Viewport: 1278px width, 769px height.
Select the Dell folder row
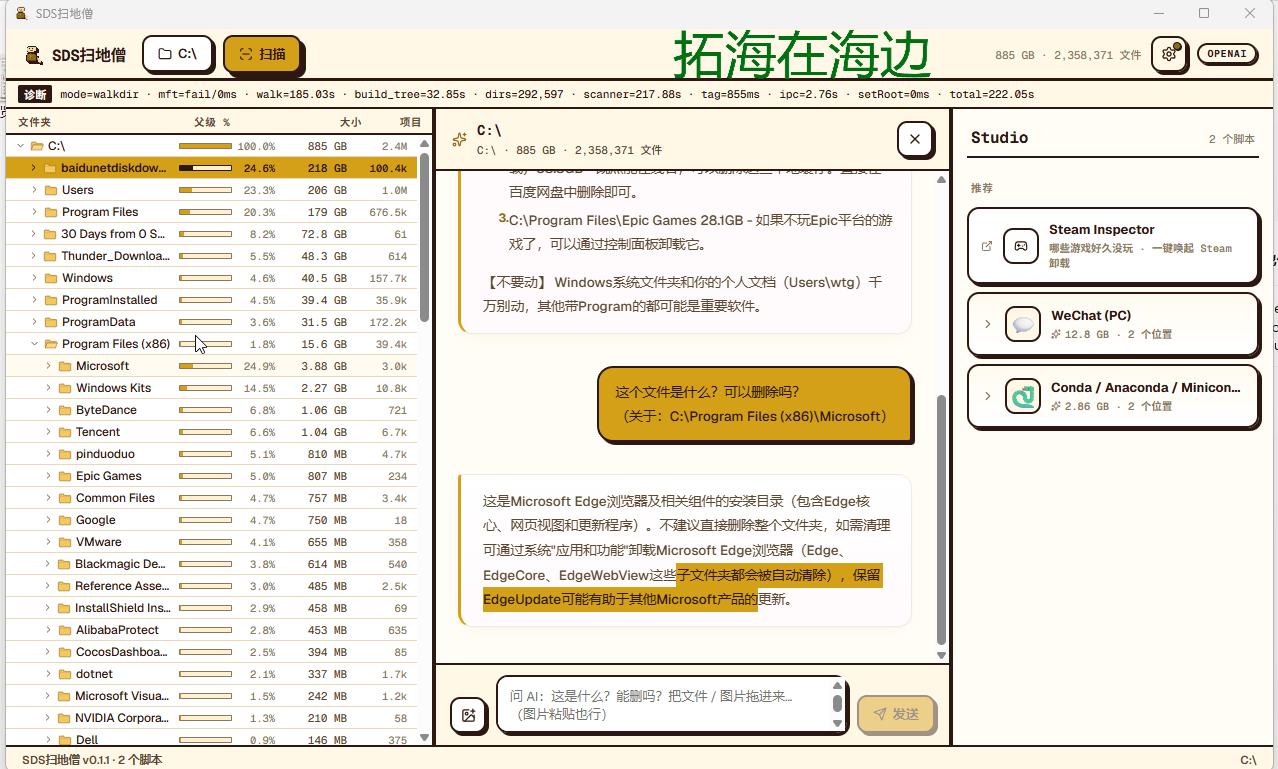212,740
